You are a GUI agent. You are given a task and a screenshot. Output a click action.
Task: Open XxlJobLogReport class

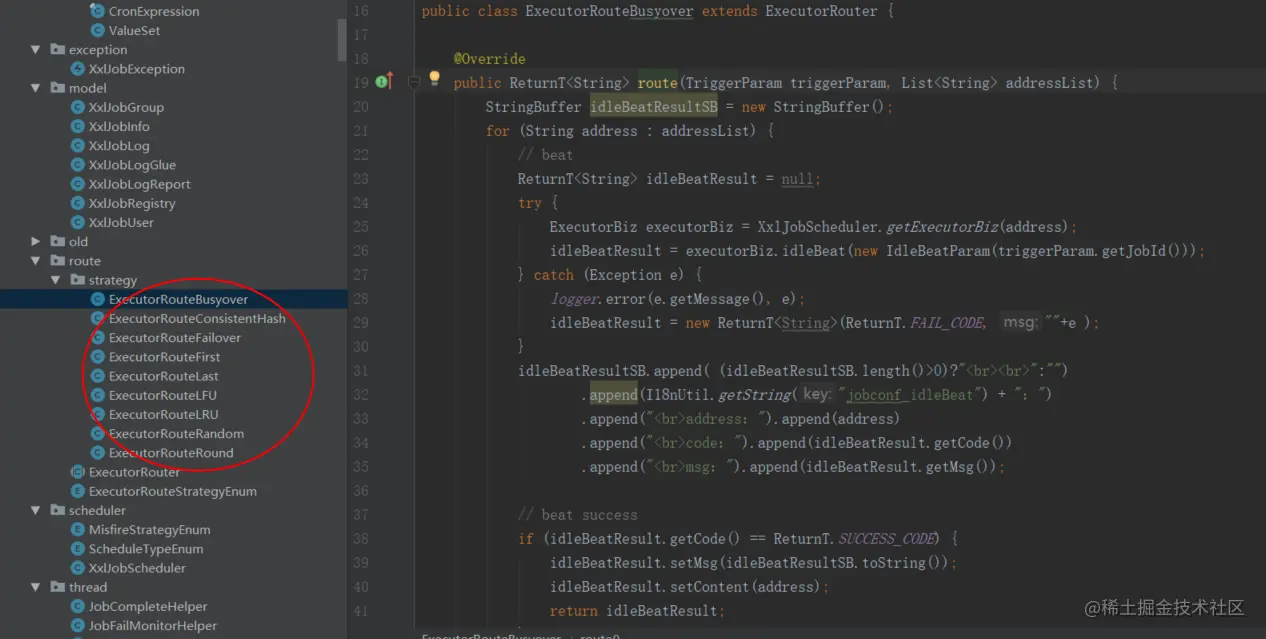pos(139,184)
